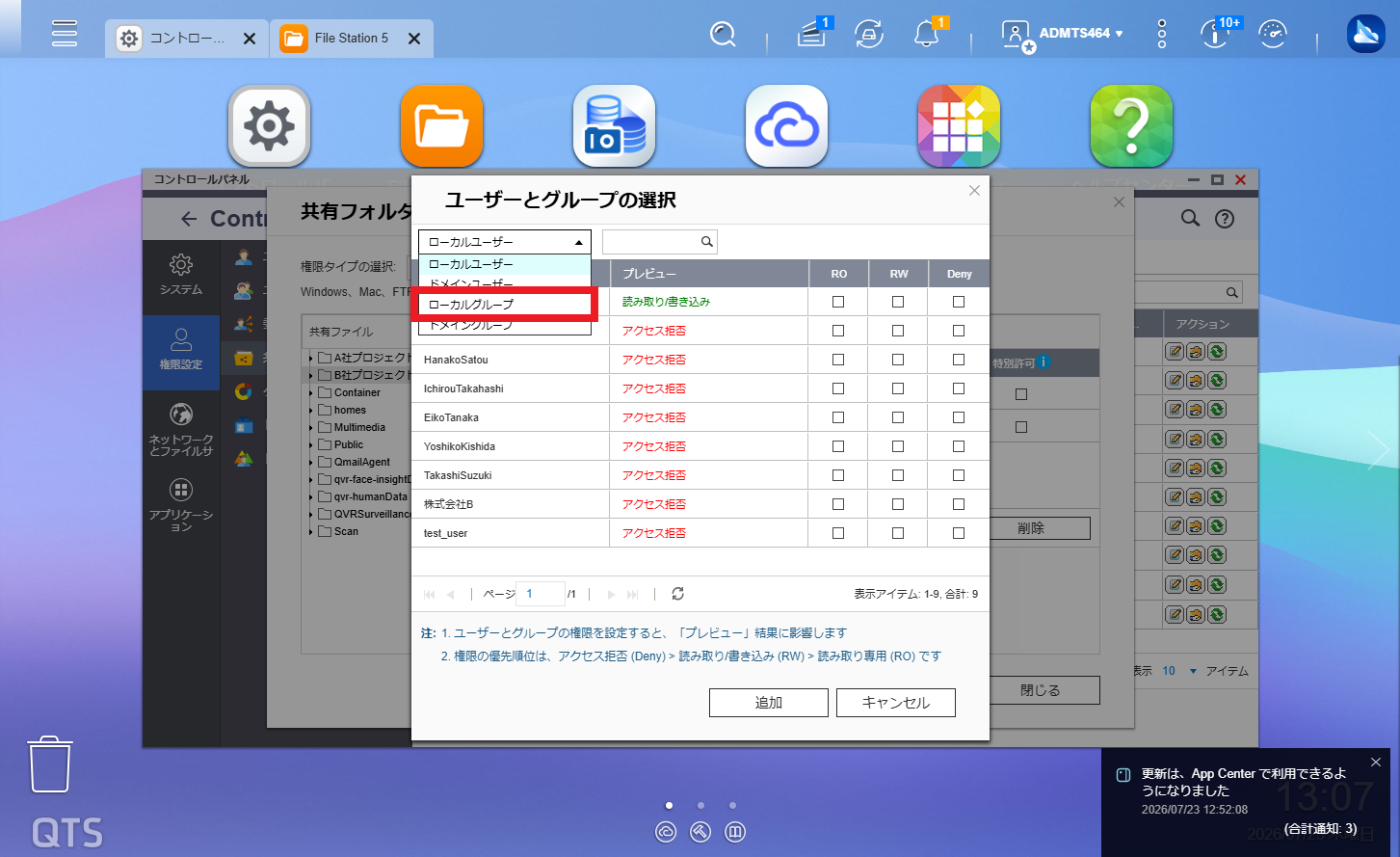Check the RW box for IchirouTakahashi

[x=898, y=388]
